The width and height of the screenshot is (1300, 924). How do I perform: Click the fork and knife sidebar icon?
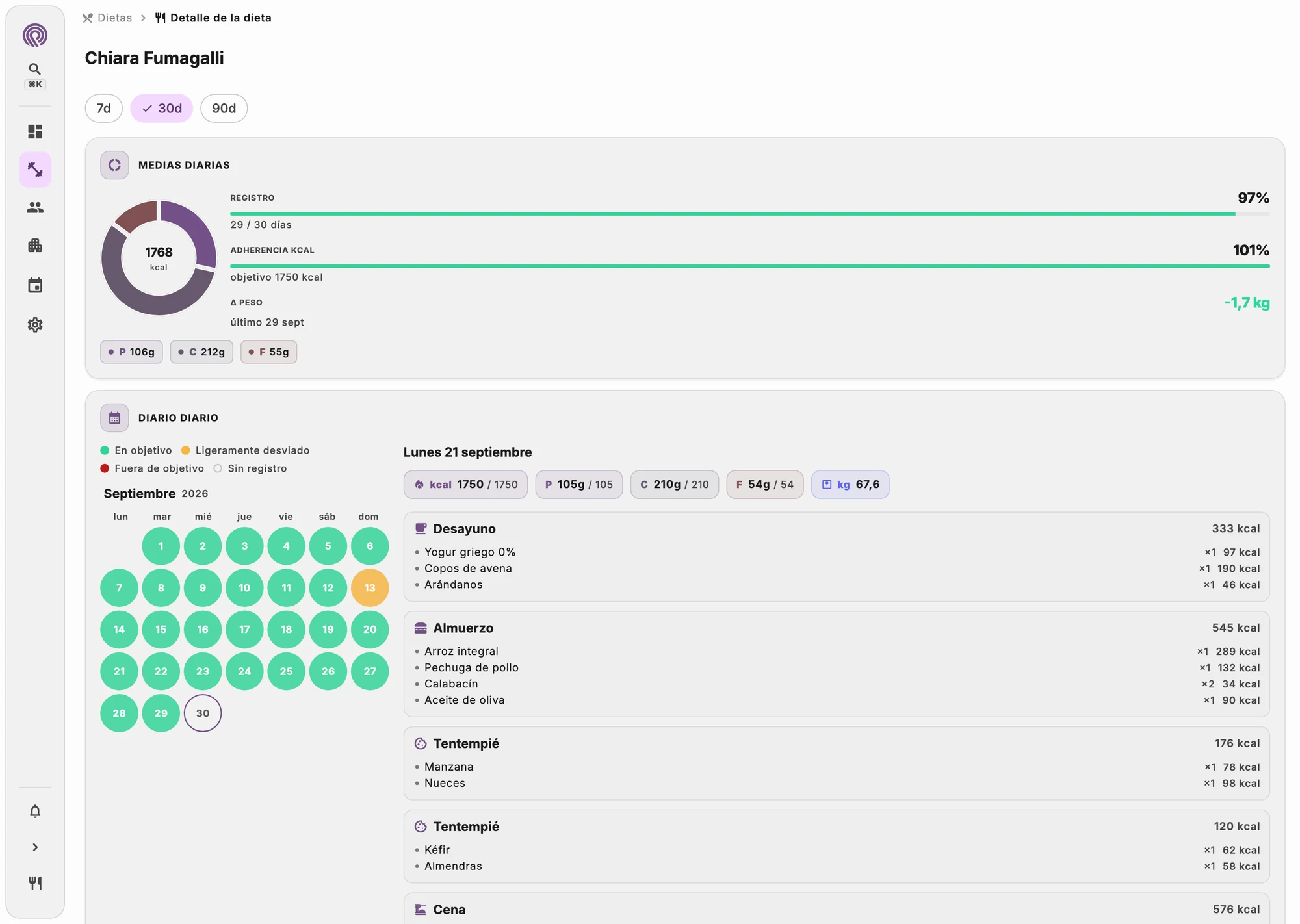(x=35, y=882)
